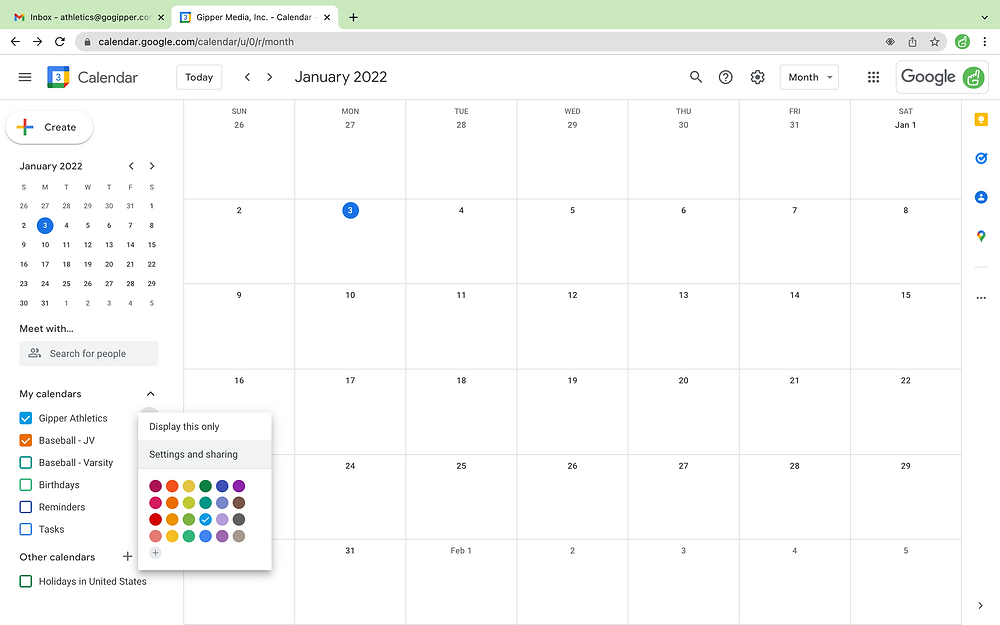Click the January 2022 heading
The image size is (1000, 625).
point(341,77)
